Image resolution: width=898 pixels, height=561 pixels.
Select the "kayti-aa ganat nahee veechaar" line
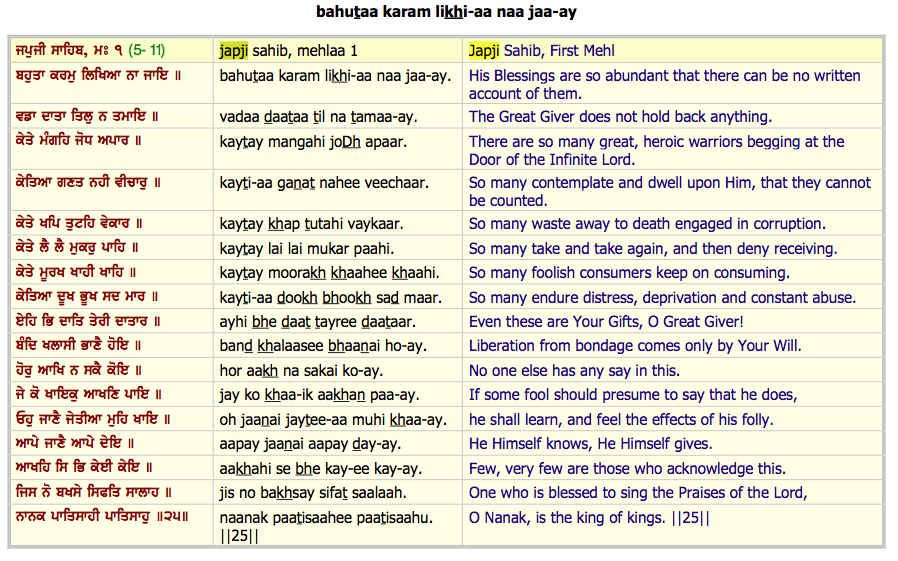point(323,183)
